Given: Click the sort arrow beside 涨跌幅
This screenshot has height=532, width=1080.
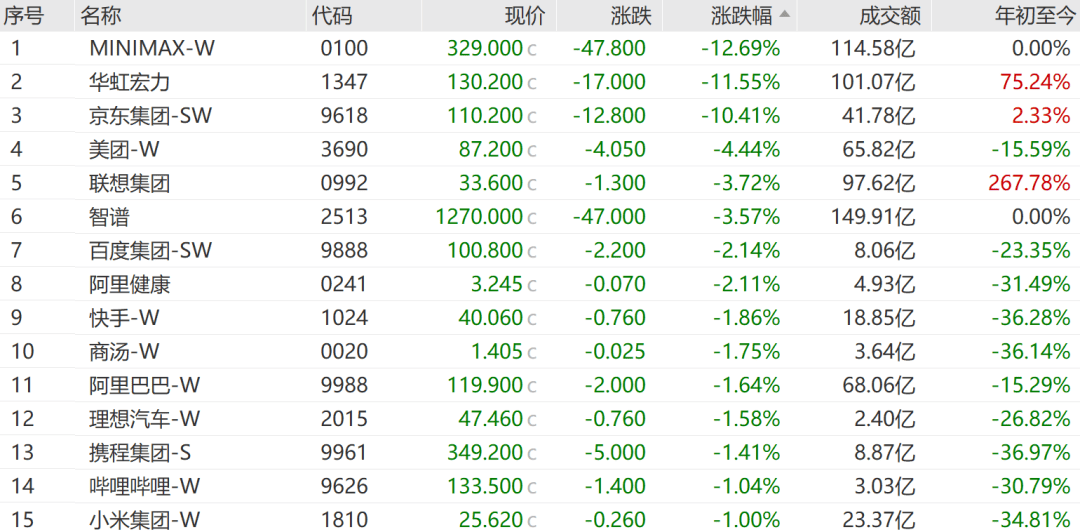Looking at the screenshot, I should [x=785, y=14].
